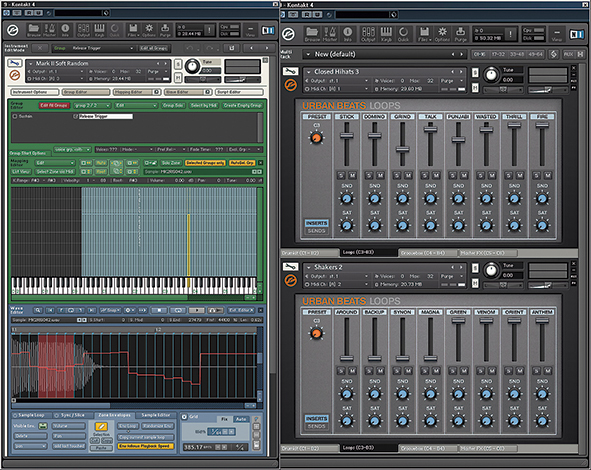Show Keyboard in right Kontakt window
The height and width of the screenshot is (470, 591).
click(x=386, y=34)
